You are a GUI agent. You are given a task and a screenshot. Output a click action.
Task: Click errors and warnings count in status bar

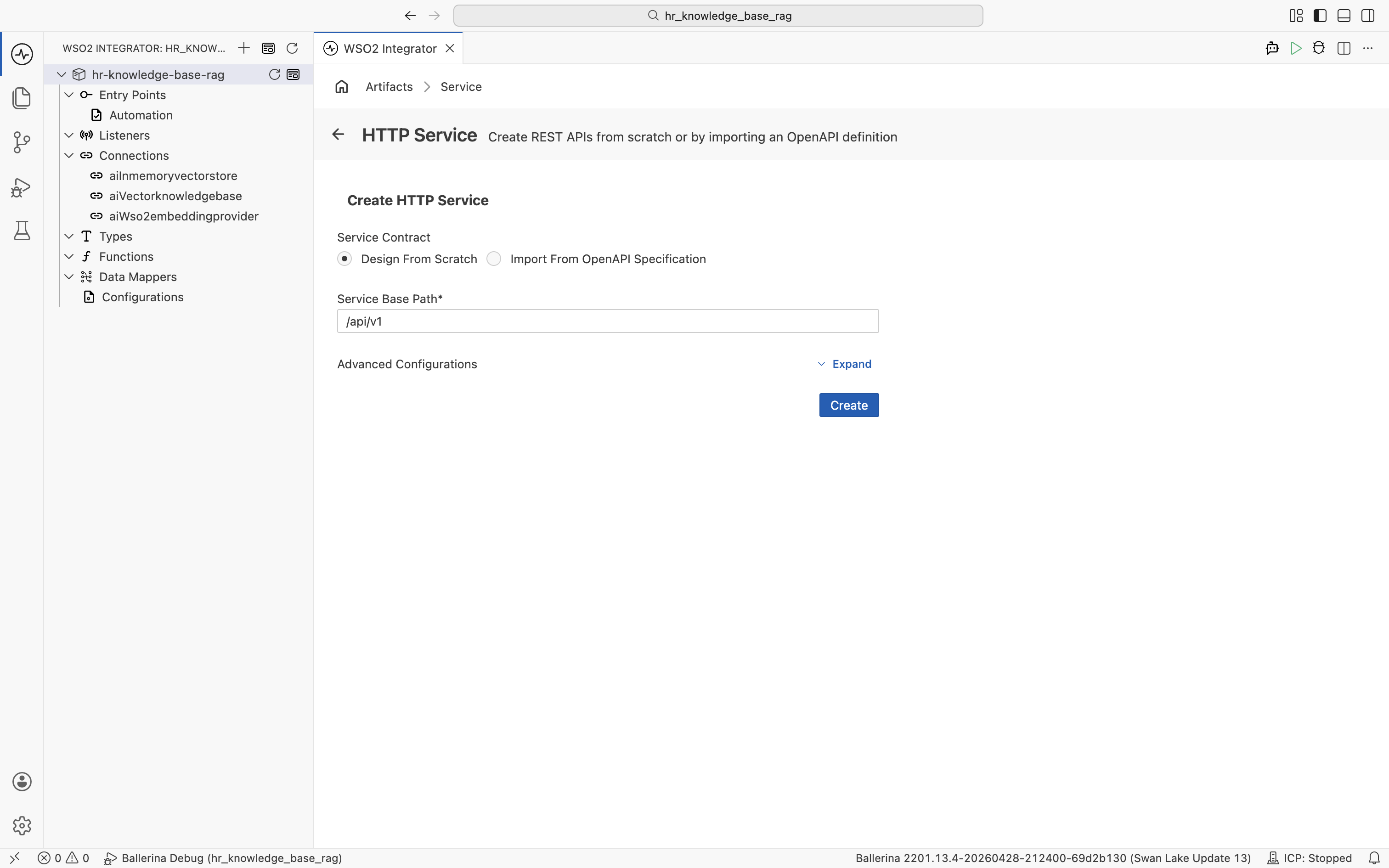coord(64,858)
